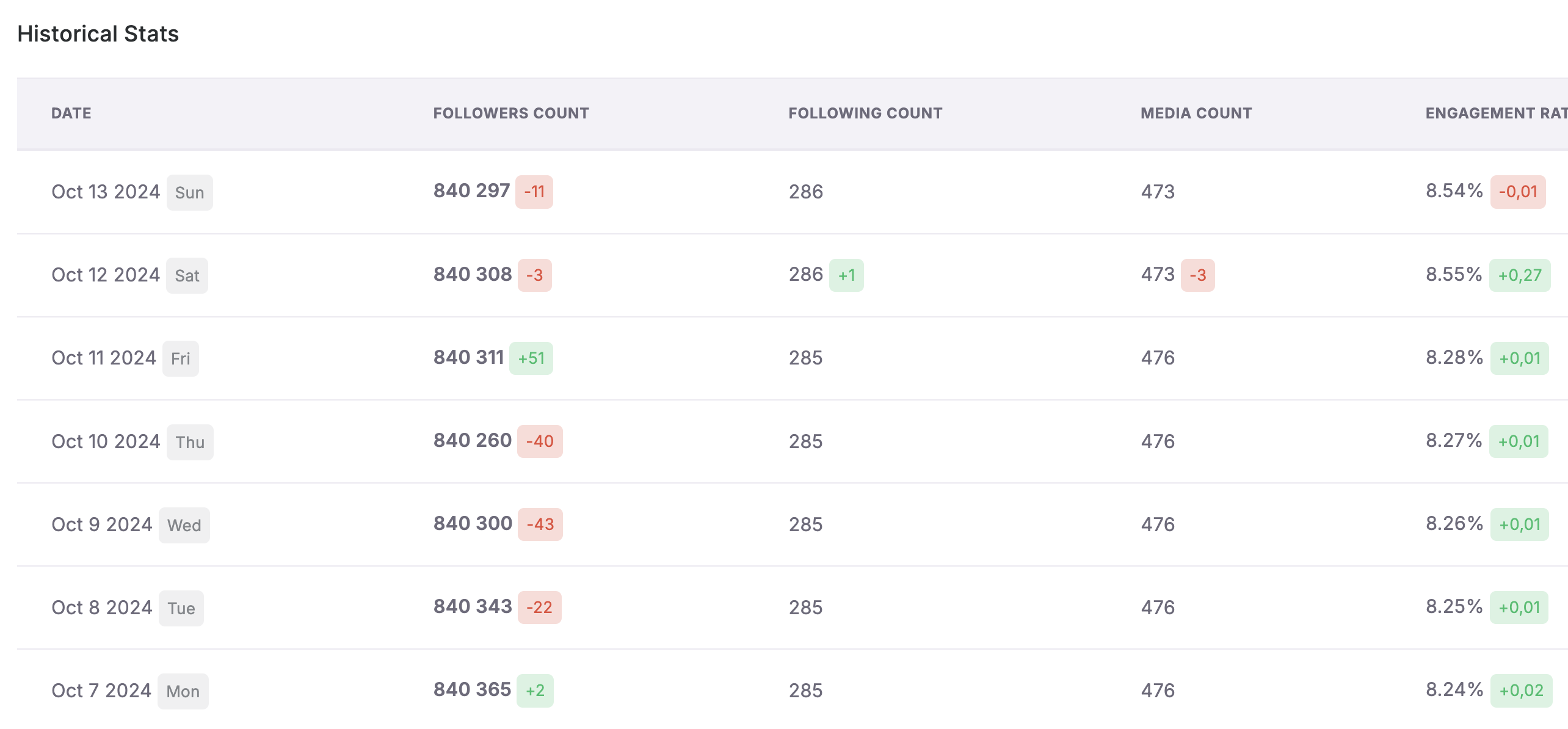1568x729 pixels.
Task: Click the +51 followers change badge
Action: click(x=531, y=358)
